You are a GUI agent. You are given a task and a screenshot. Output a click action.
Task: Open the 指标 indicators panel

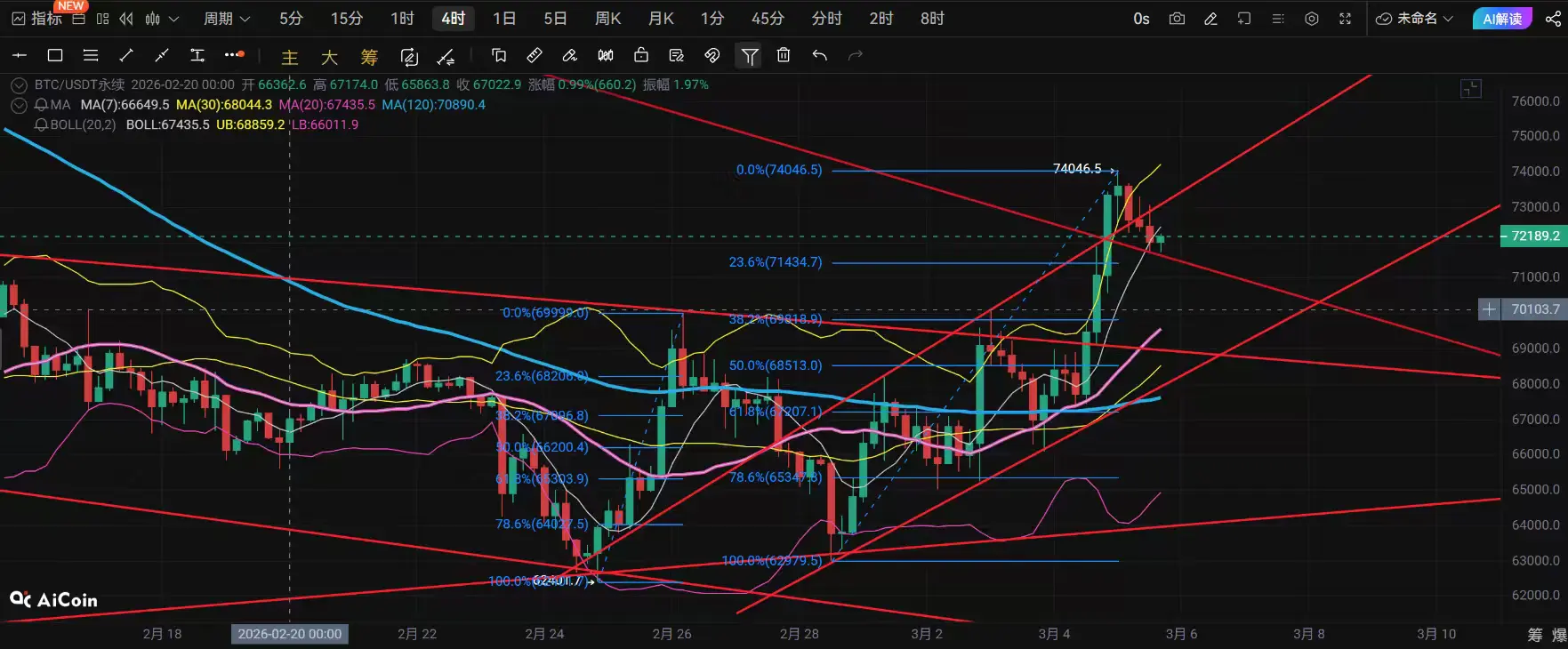click(36, 19)
